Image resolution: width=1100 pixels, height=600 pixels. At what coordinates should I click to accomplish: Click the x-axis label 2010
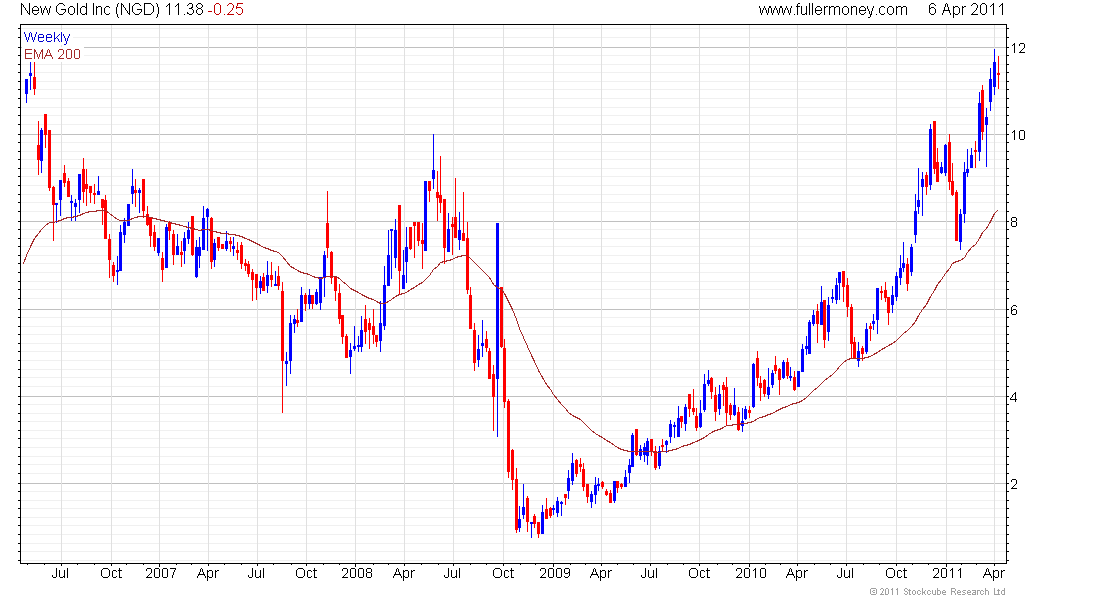click(x=751, y=573)
